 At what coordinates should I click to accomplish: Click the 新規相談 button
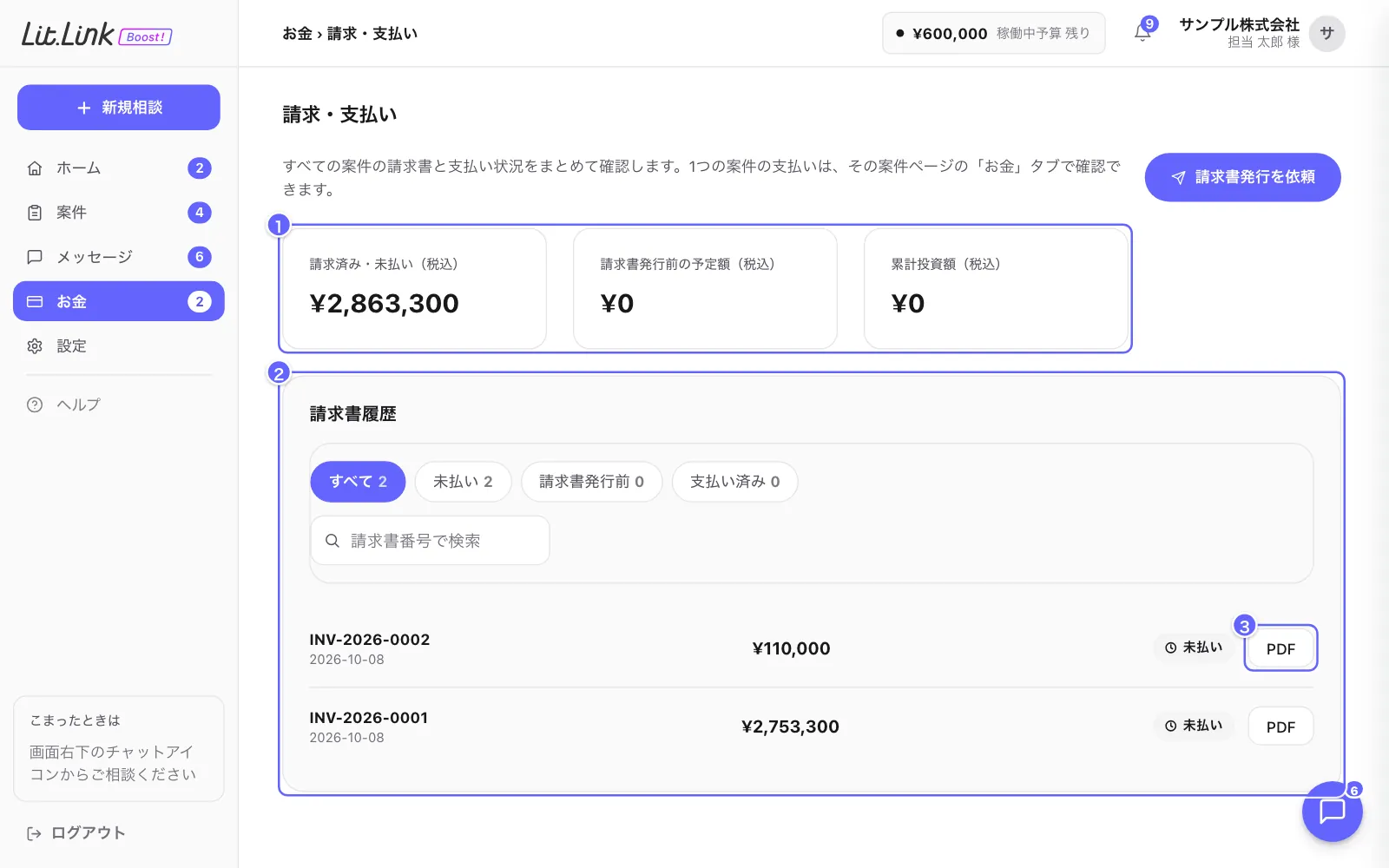pyautogui.click(x=119, y=108)
